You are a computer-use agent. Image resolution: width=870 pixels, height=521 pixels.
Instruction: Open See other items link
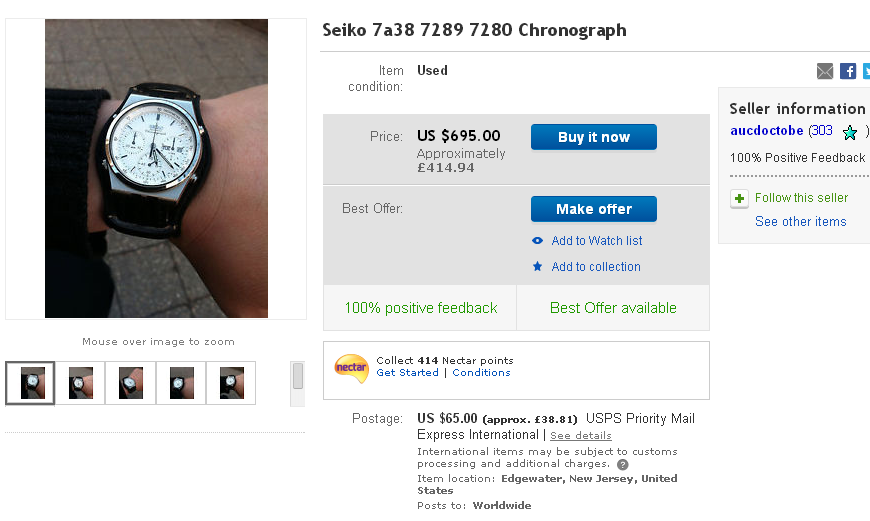[x=800, y=222]
